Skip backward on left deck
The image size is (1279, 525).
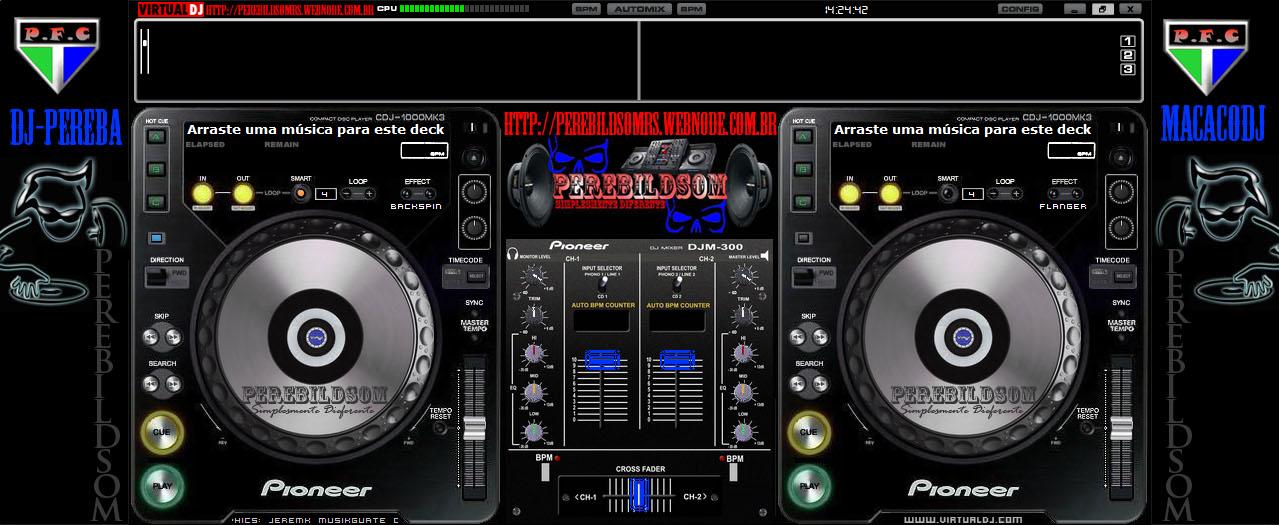152,336
